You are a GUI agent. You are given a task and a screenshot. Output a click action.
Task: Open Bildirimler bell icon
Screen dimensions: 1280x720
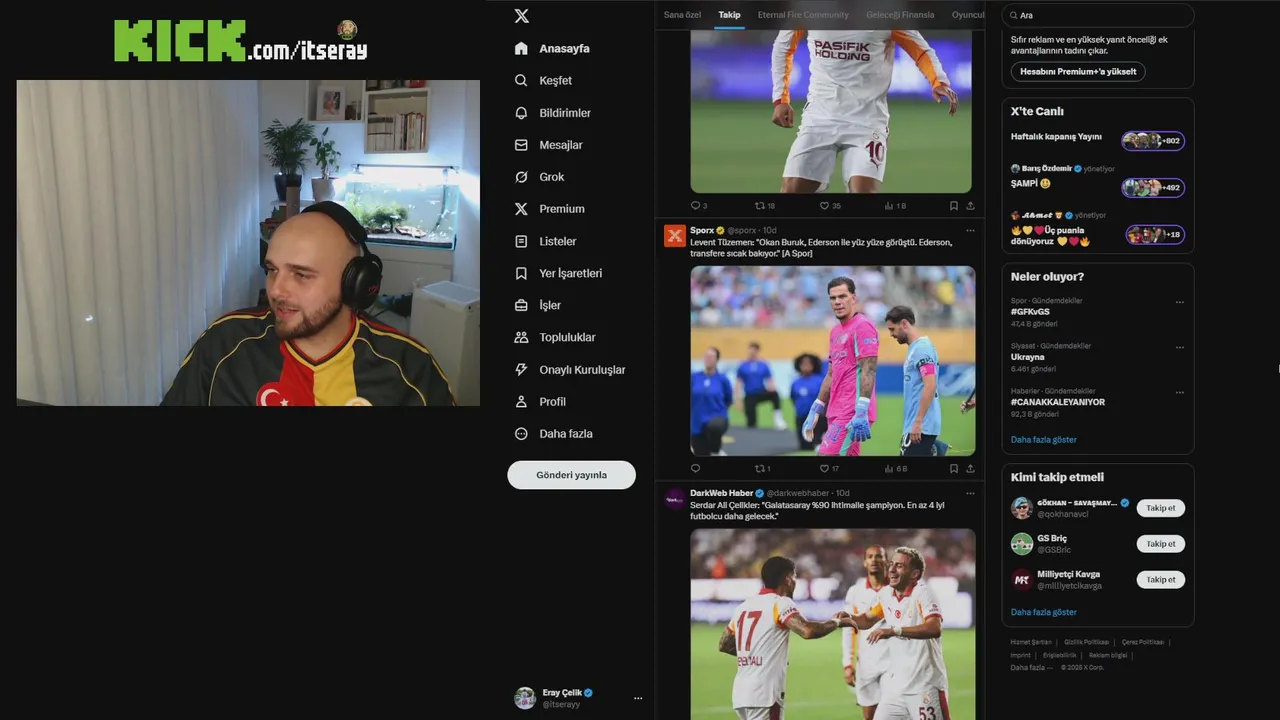tap(521, 113)
